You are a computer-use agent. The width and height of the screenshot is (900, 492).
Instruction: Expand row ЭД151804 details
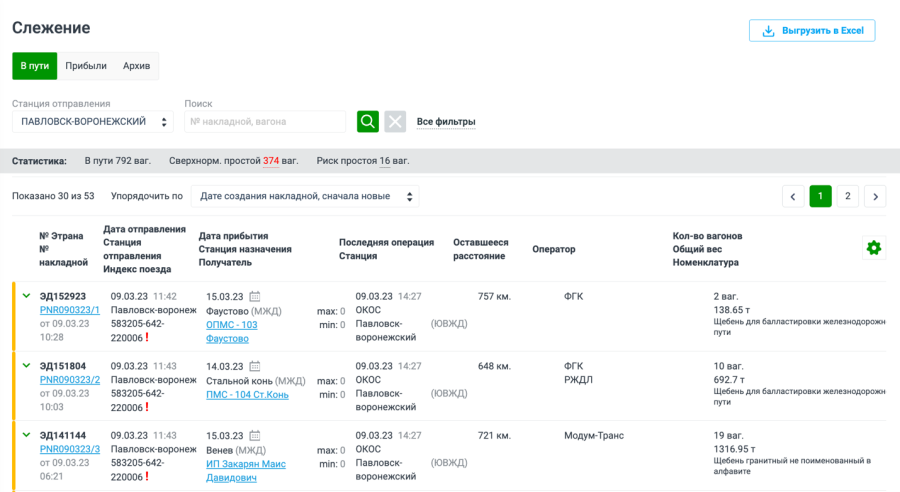pos(26,366)
